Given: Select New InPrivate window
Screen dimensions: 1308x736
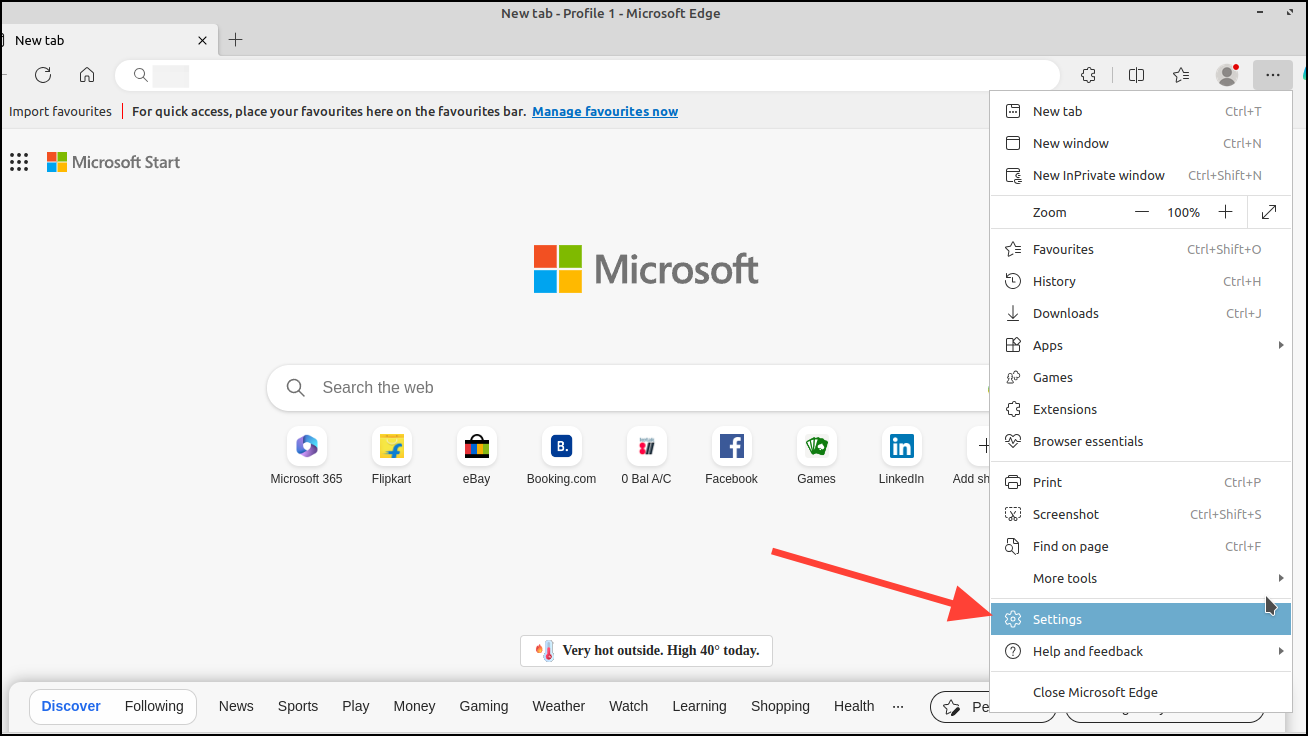Looking at the screenshot, I should 1098,175.
